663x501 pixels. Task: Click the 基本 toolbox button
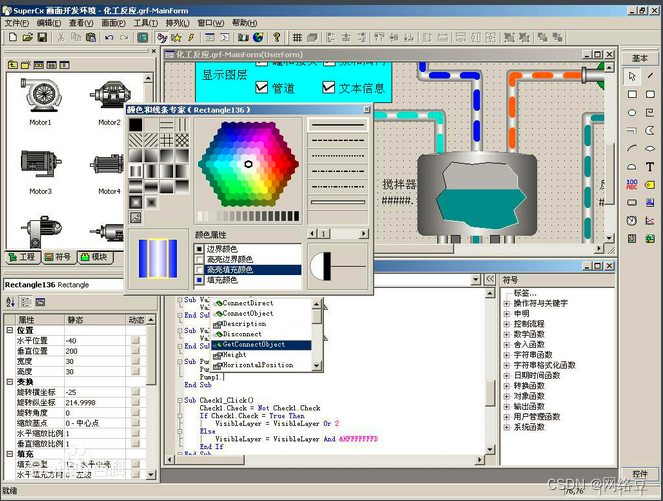(640, 58)
